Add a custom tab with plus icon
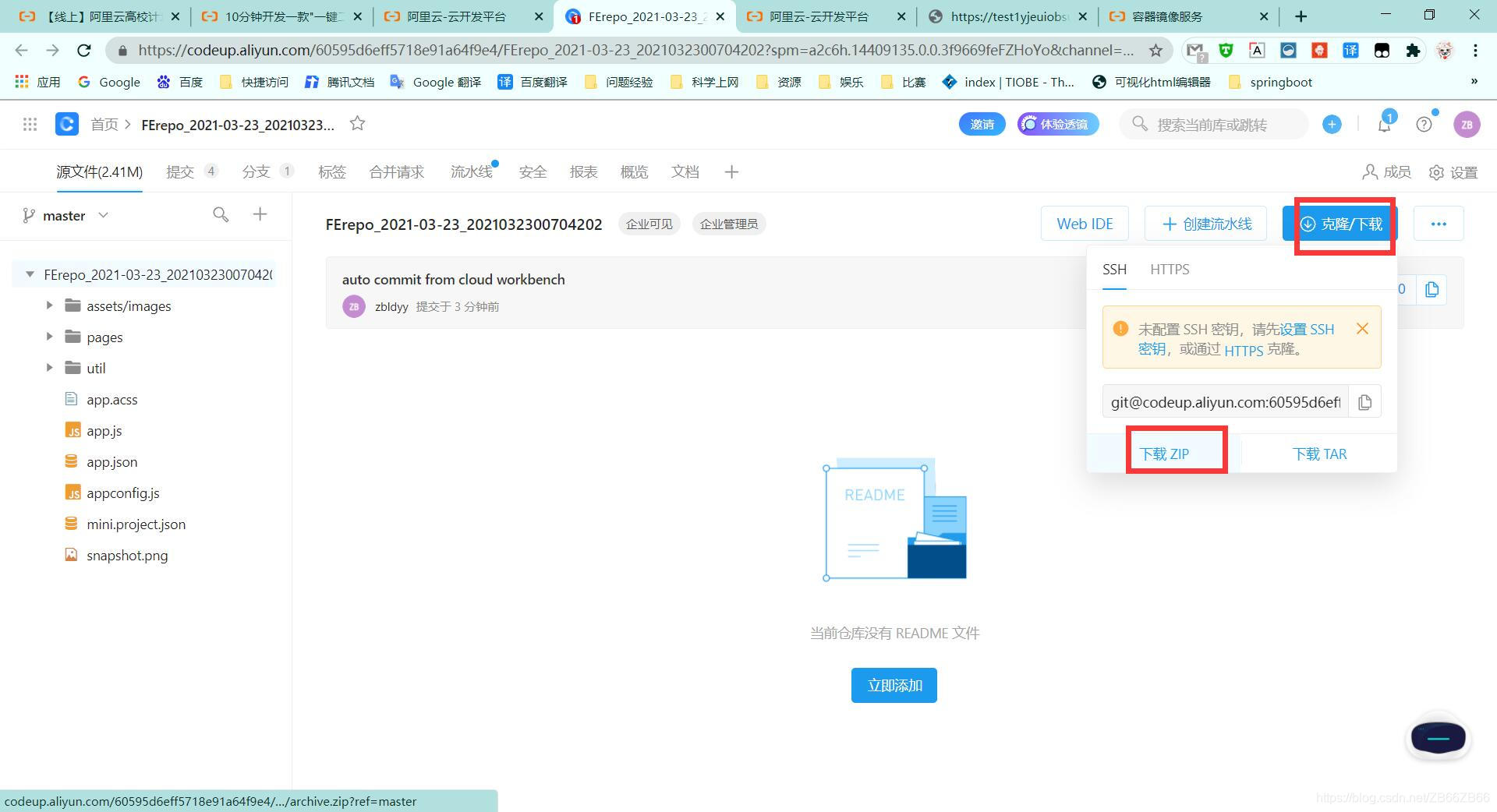 (731, 172)
